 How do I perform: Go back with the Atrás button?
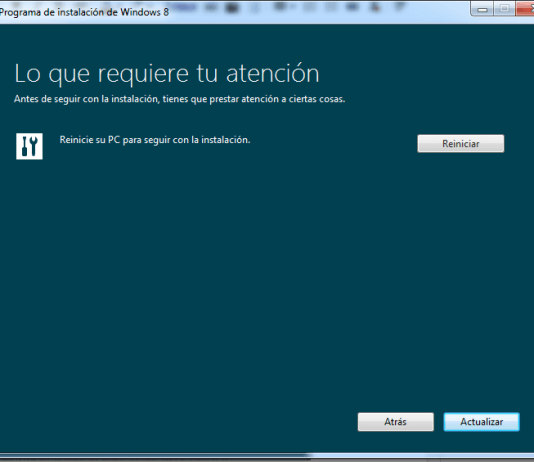(x=396, y=422)
